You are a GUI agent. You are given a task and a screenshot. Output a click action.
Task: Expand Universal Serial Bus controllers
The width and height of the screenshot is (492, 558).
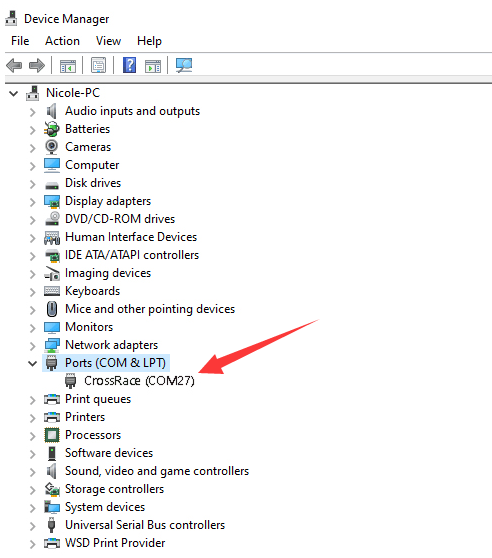[32, 526]
